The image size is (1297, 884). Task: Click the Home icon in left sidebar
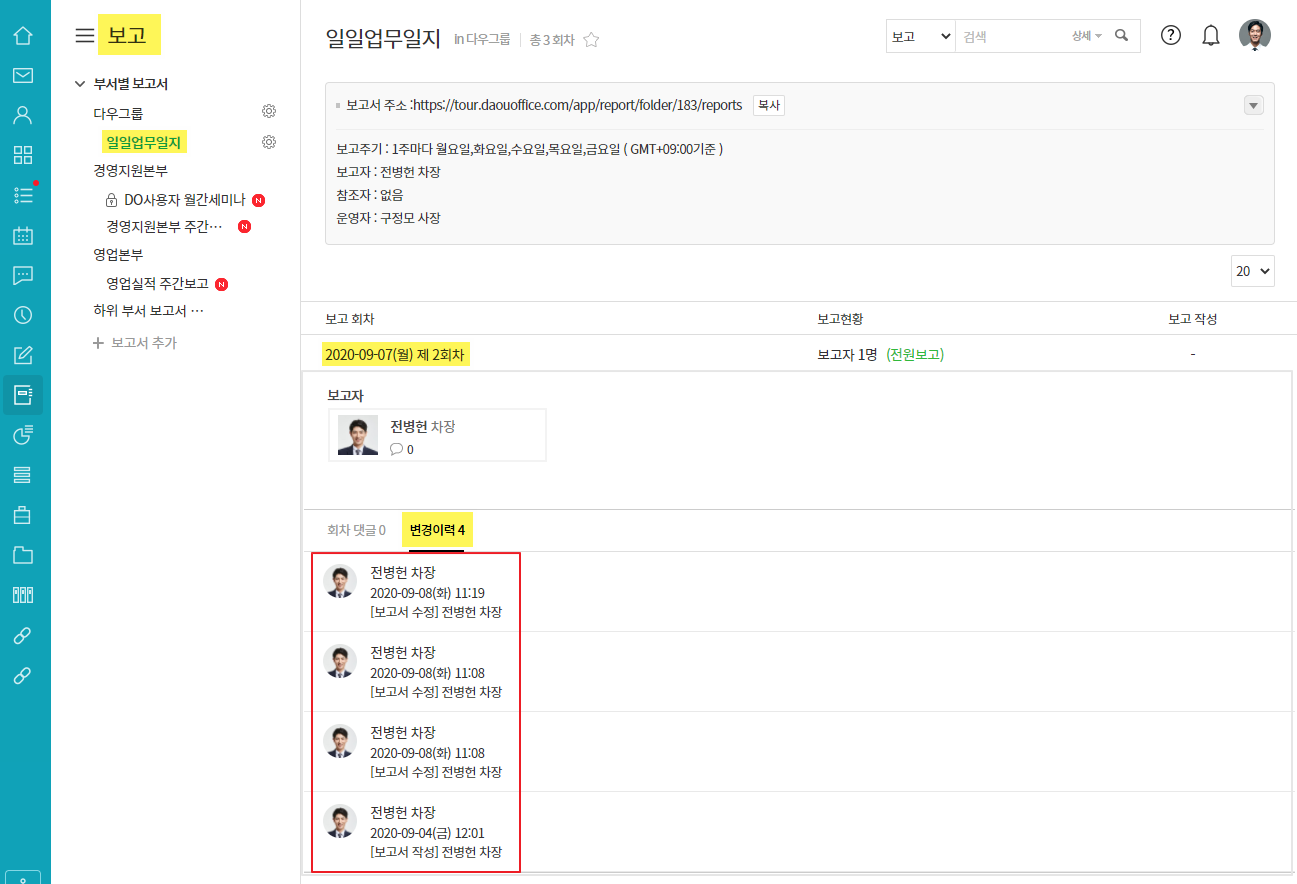[22, 36]
